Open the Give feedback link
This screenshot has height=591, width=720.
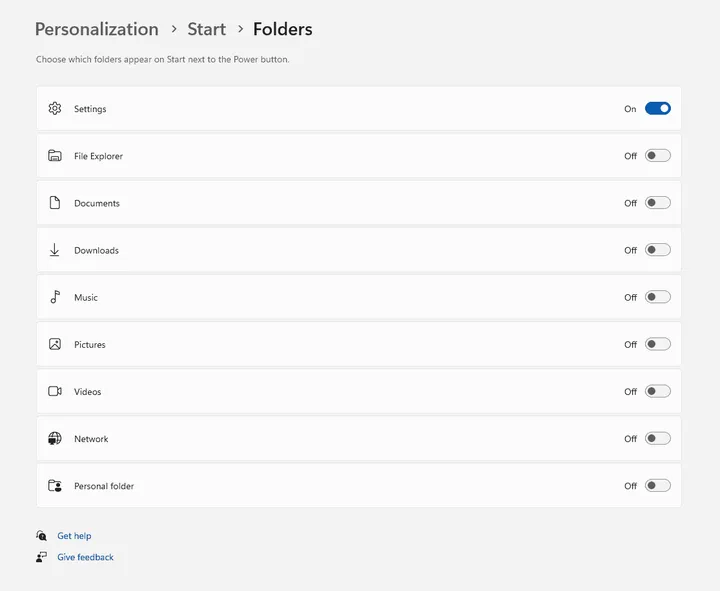(85, 557)
